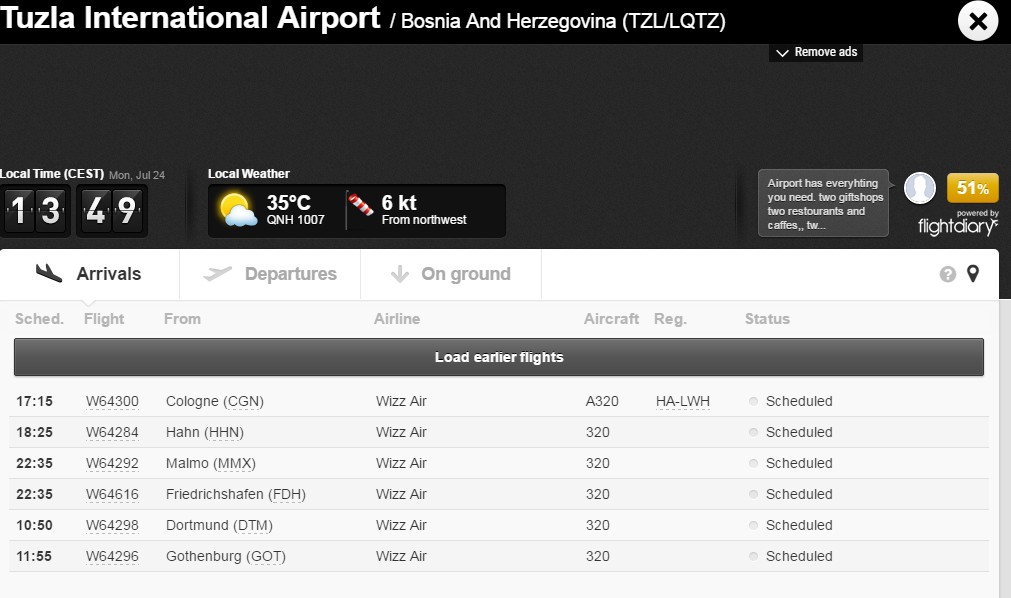Open aircraft registration HA-LWH link
The height and width of the screenshot is (598, 1011).
point(682,402)
